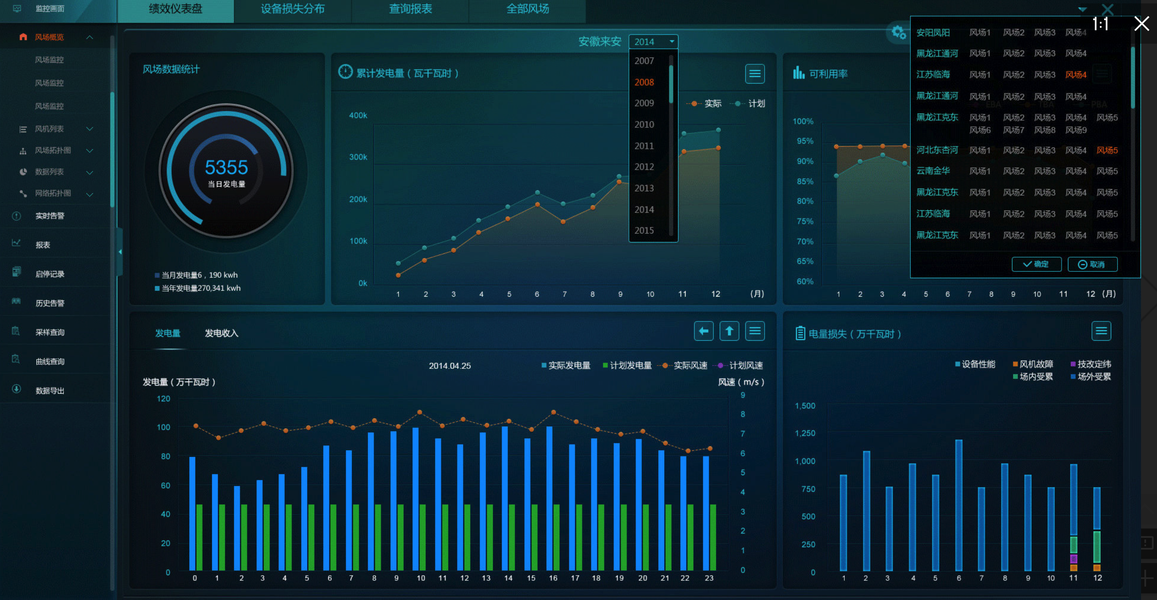Click the left sidebar scrollbar thumb

click(x=112, y=149)
